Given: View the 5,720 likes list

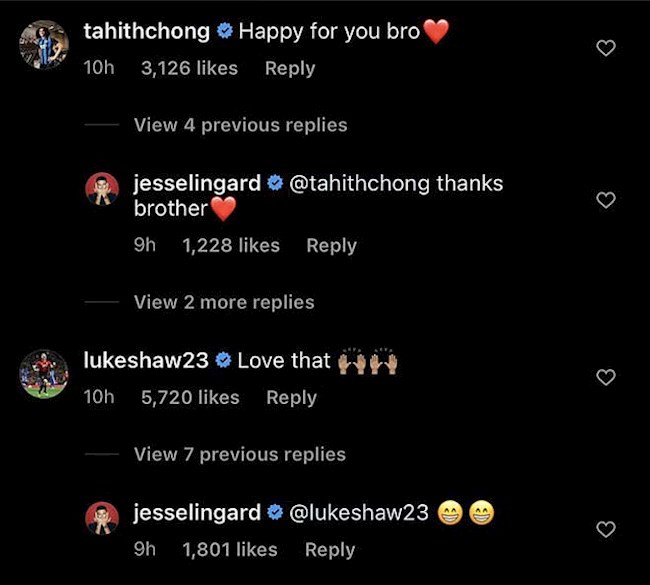Looking at the screenshot, I should coord(190,397).
